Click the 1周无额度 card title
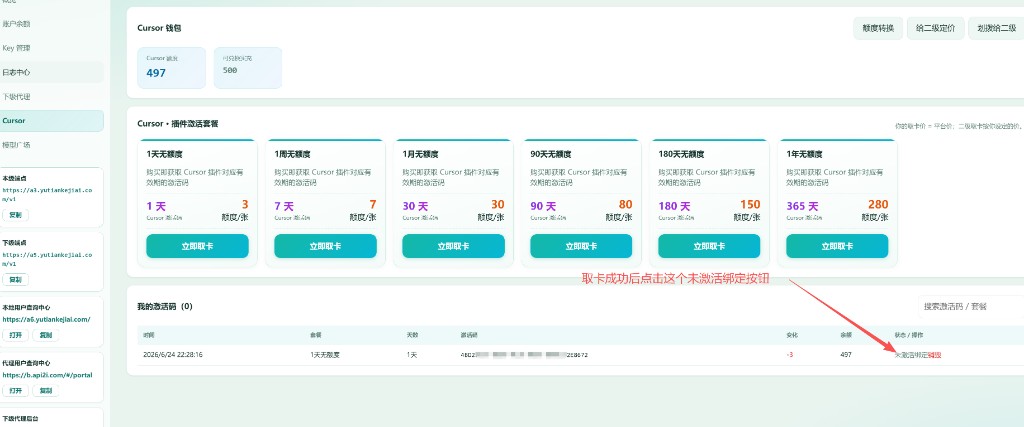Viewport: 1024px width, 427px height. point(292,155)
